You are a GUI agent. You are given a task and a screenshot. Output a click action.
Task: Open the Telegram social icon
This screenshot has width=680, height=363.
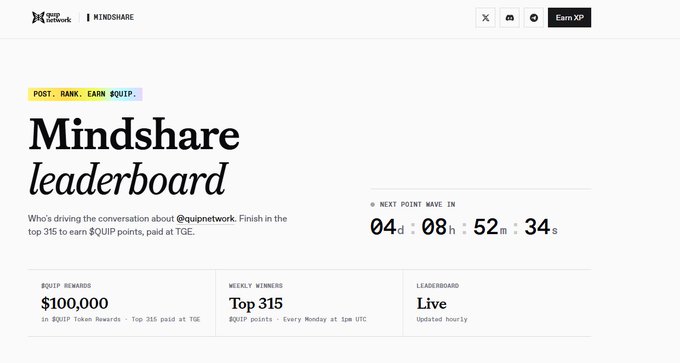(533, 18)
